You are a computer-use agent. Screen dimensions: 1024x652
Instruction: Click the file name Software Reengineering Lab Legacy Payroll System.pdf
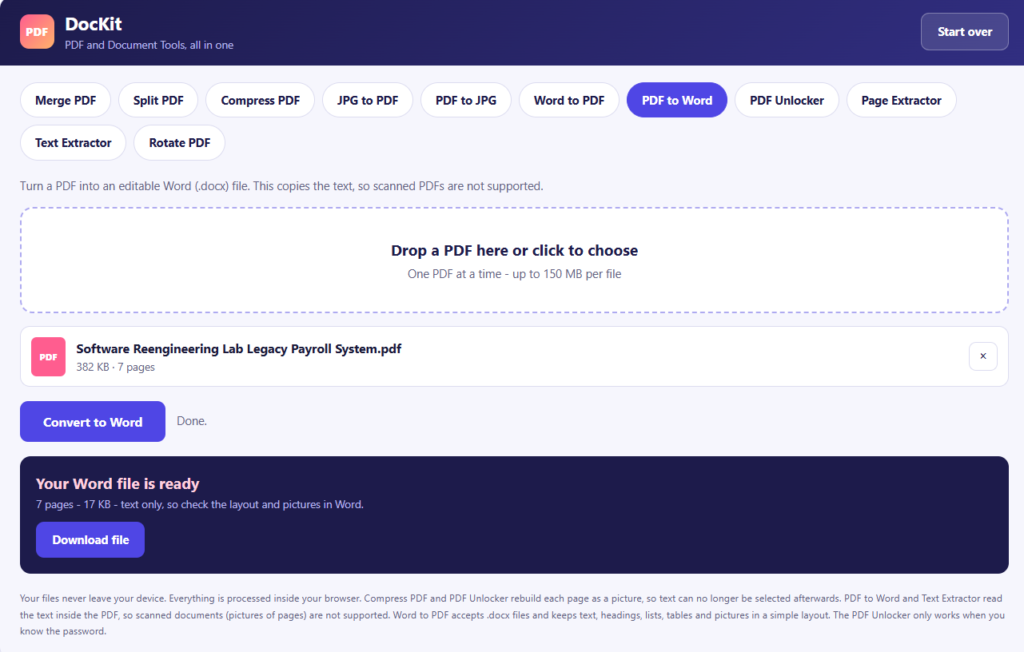coord(238,349)
